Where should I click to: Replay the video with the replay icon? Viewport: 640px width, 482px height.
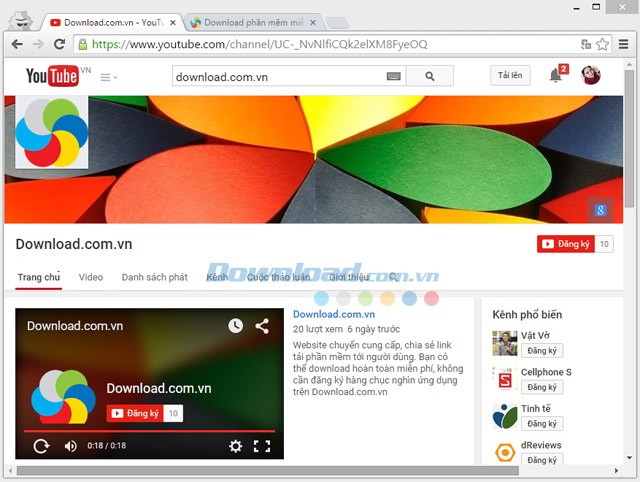[x=41, y=446]
